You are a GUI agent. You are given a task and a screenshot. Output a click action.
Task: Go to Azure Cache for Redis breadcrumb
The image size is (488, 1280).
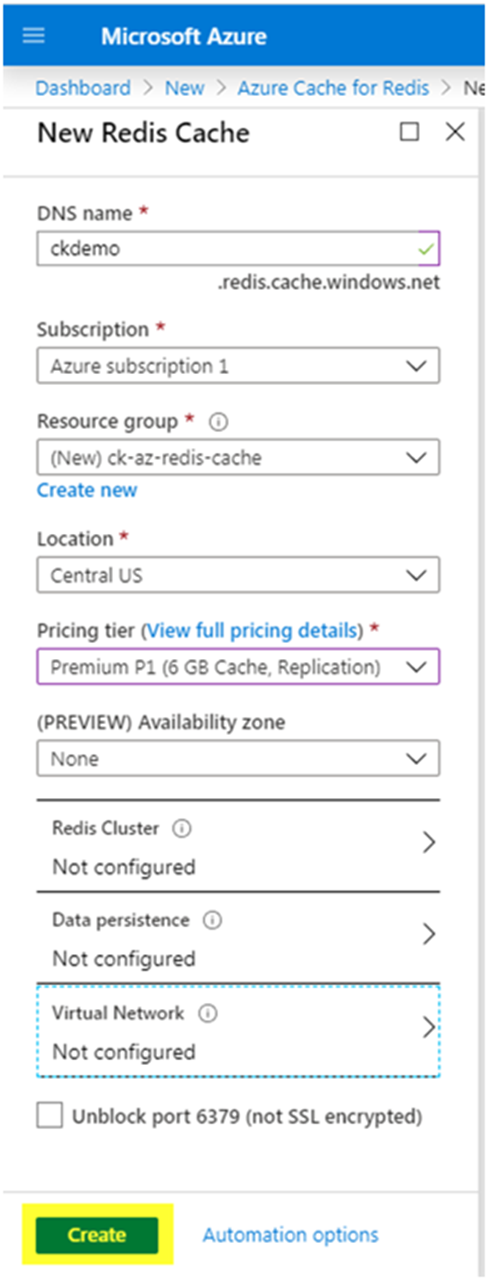coord(333,87)
